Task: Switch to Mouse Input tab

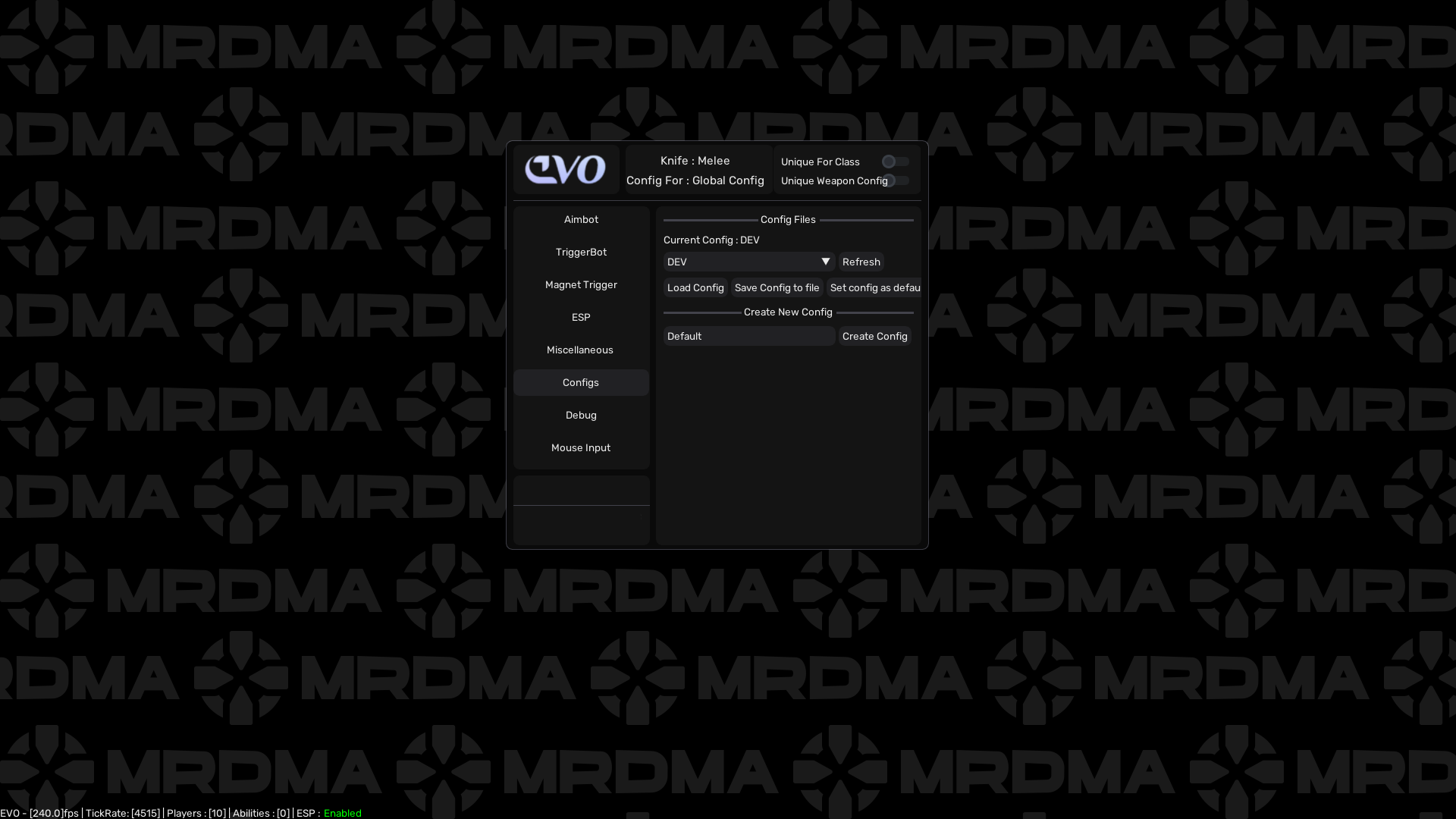Action: 581,447
